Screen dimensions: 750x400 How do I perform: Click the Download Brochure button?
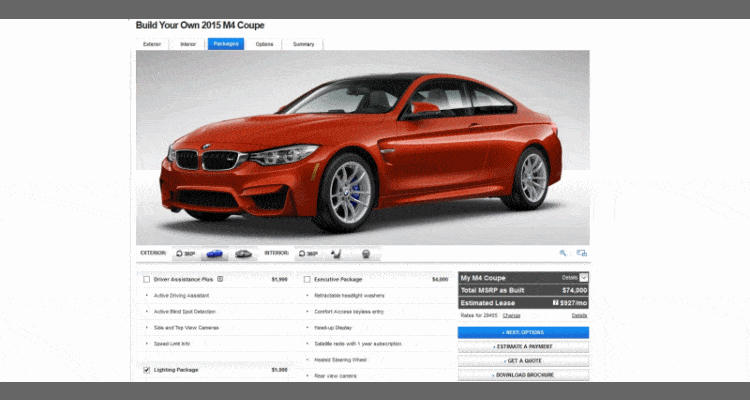click(523, 375)
